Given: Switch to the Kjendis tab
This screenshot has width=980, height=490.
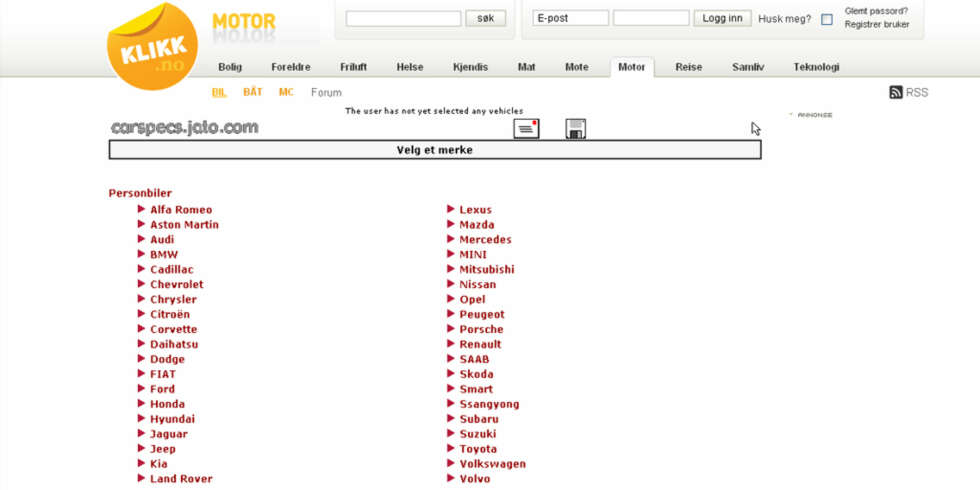Looking at the screenshot, I should pyautogui.click(x=471, y=67).
